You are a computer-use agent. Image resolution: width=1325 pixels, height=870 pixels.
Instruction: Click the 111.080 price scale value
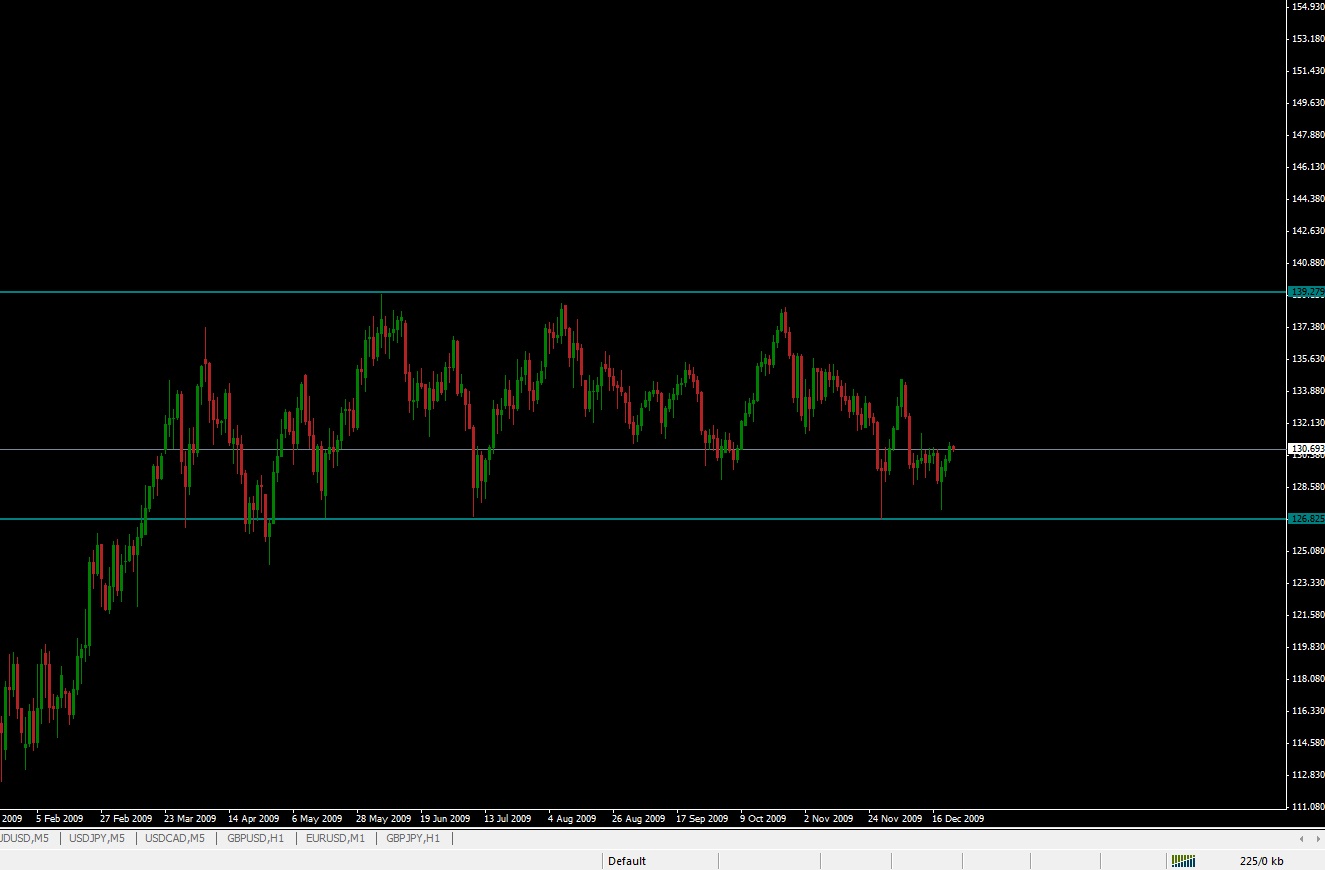(1309, 806)
